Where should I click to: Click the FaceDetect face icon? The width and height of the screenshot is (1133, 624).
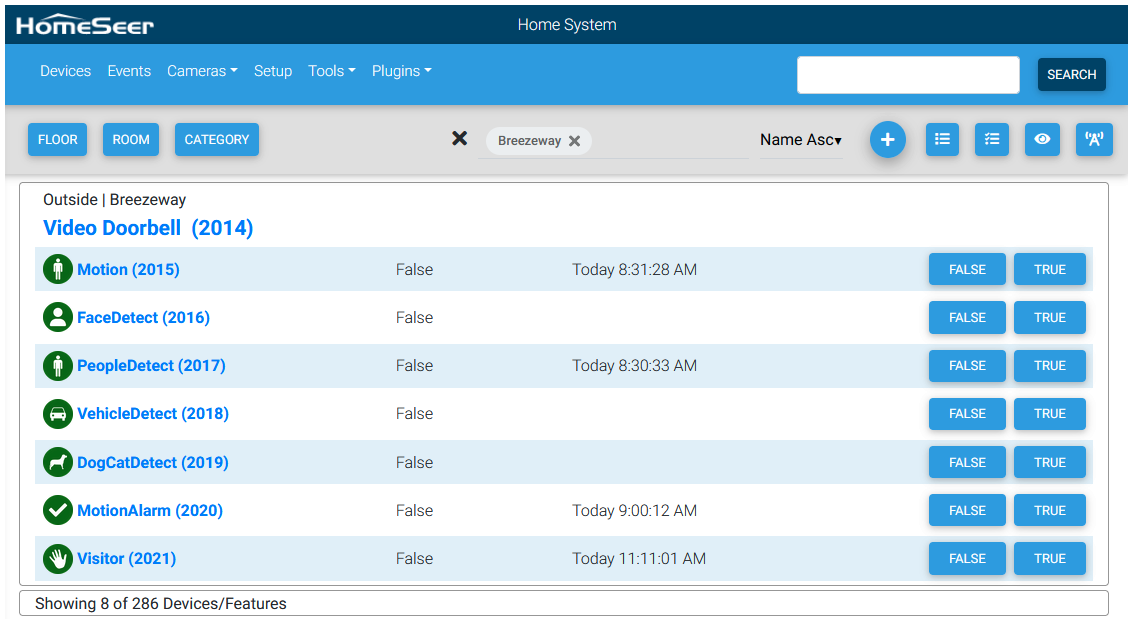coord(58,317)
